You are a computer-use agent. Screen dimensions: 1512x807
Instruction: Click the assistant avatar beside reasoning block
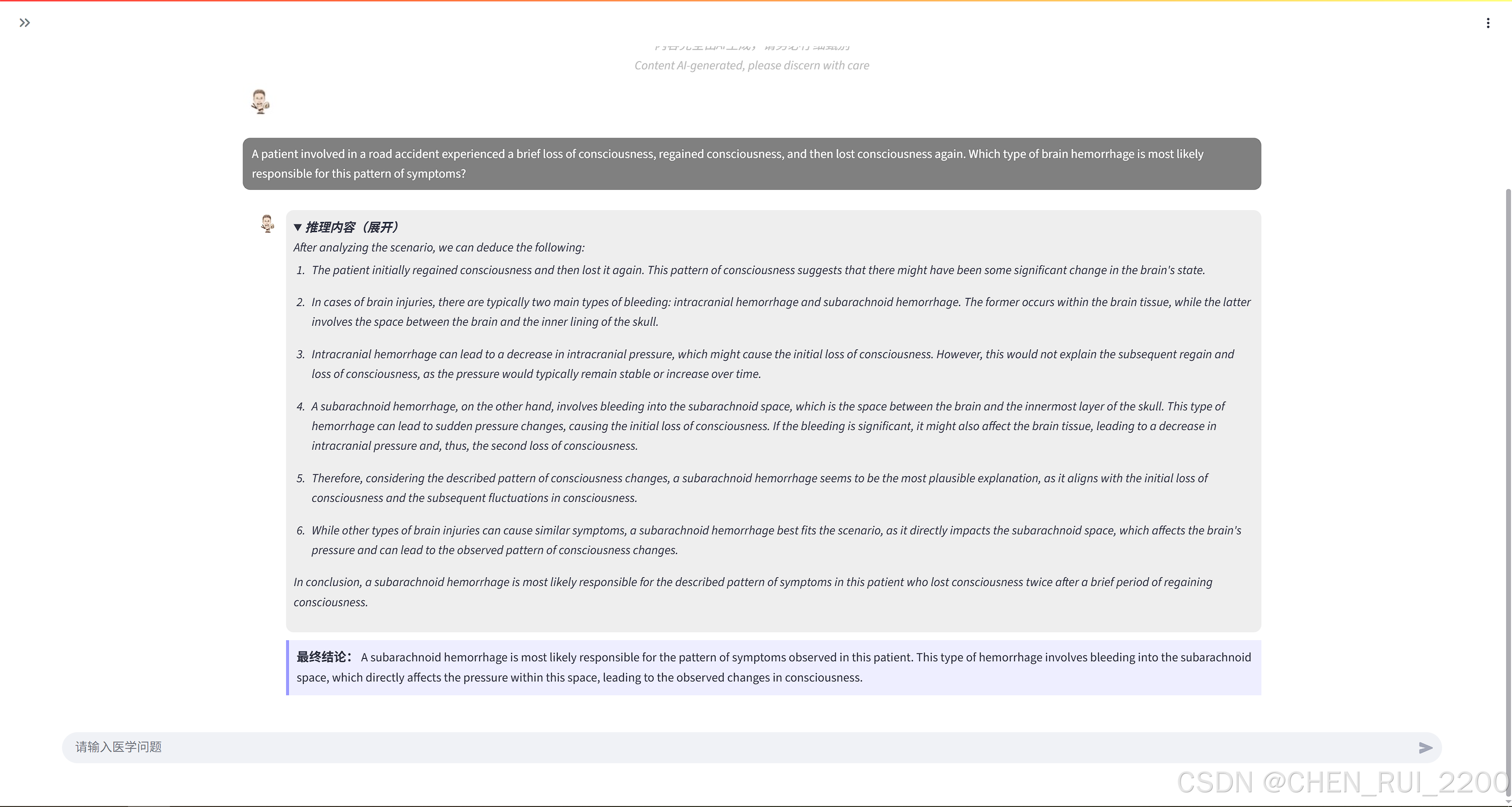click(x=267, y=223)
